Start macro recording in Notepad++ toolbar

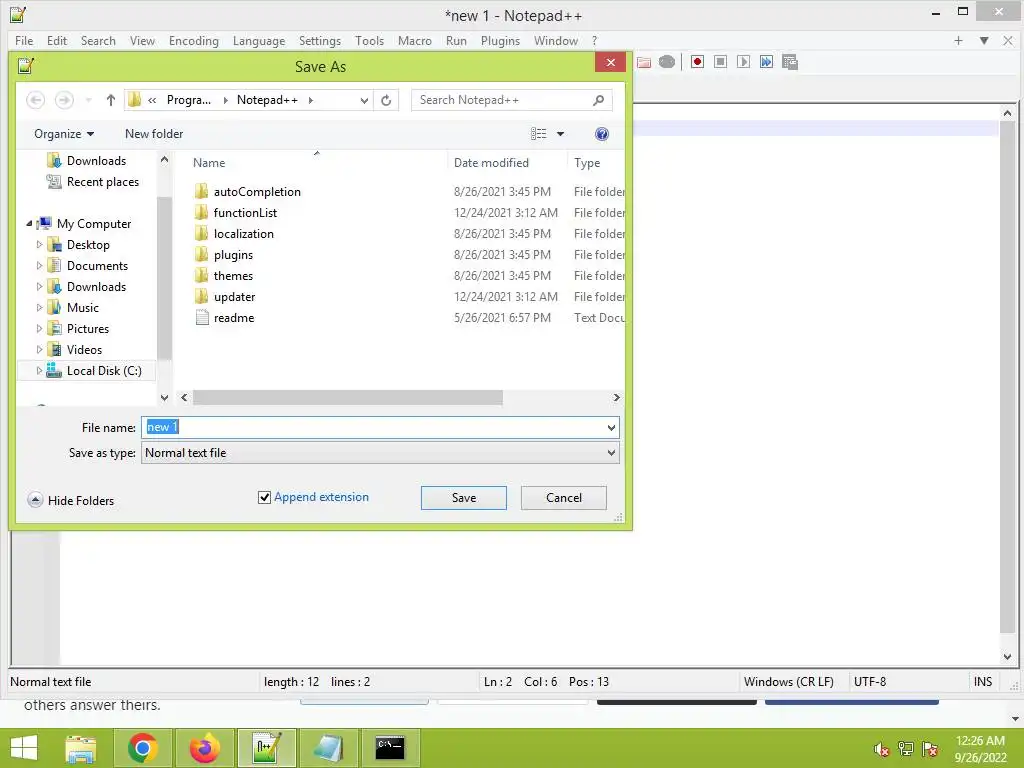coord(697,61)
